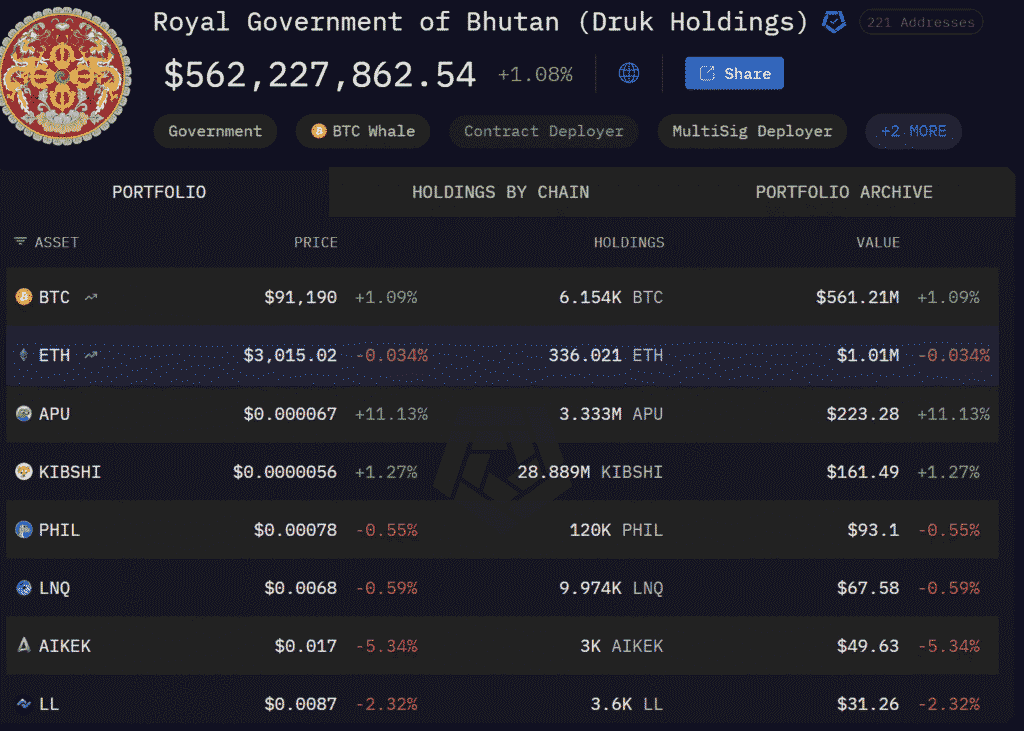Open the asset filter icon in the header
The height and width of the screenshot is (731, 1024).
[x=20, y=242]
